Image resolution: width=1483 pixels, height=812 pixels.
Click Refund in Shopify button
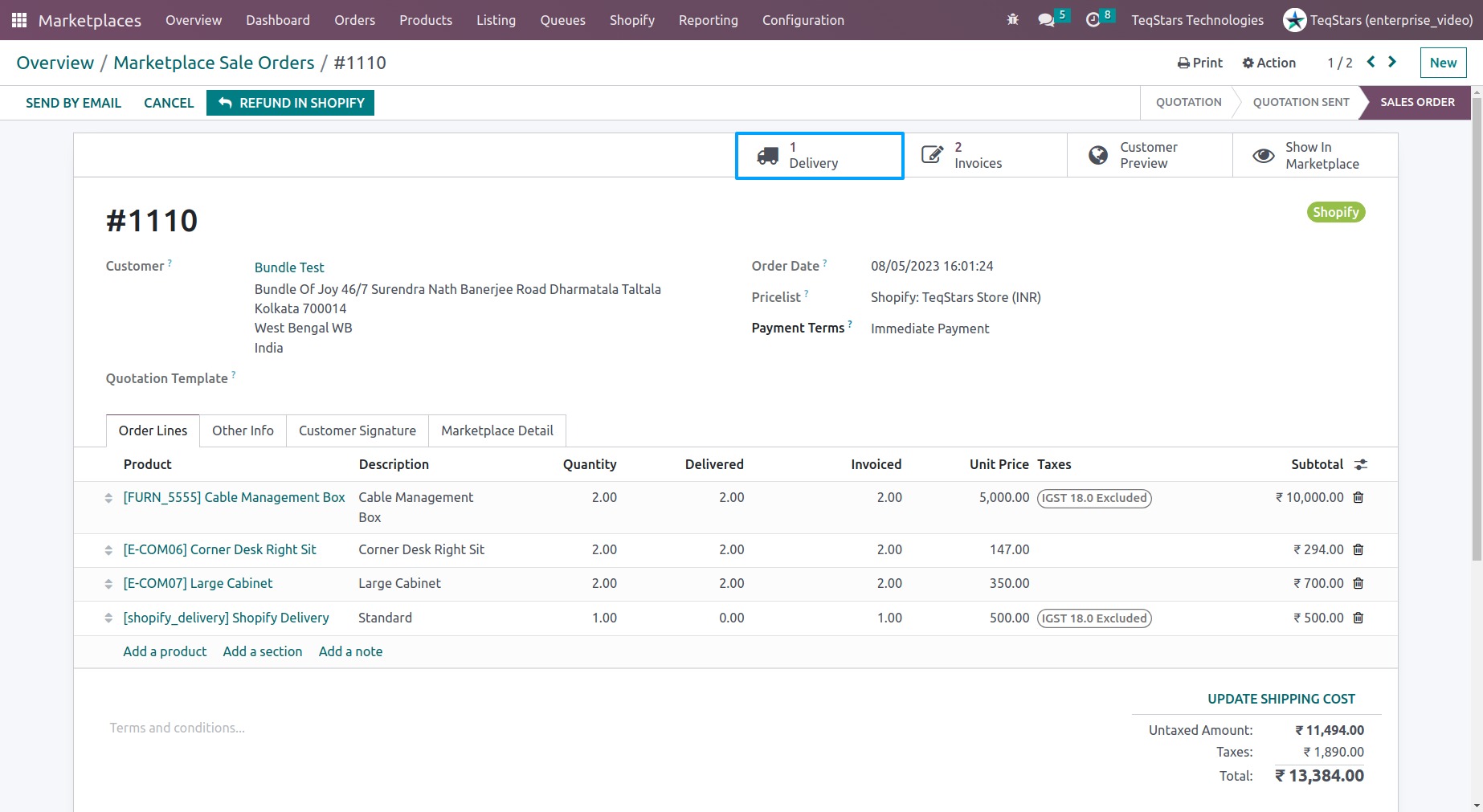pyautogui.click(x=290, y=103)
